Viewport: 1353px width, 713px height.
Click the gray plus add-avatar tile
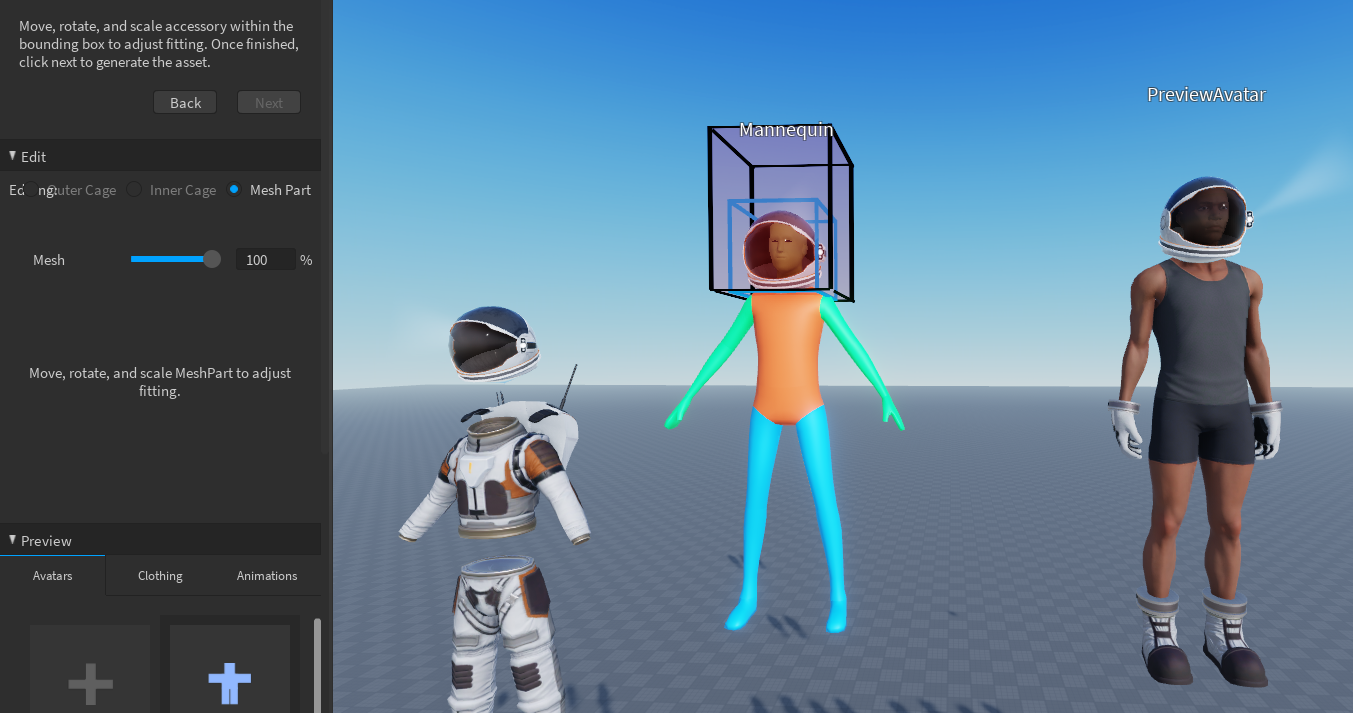click(x=90, y=669)
